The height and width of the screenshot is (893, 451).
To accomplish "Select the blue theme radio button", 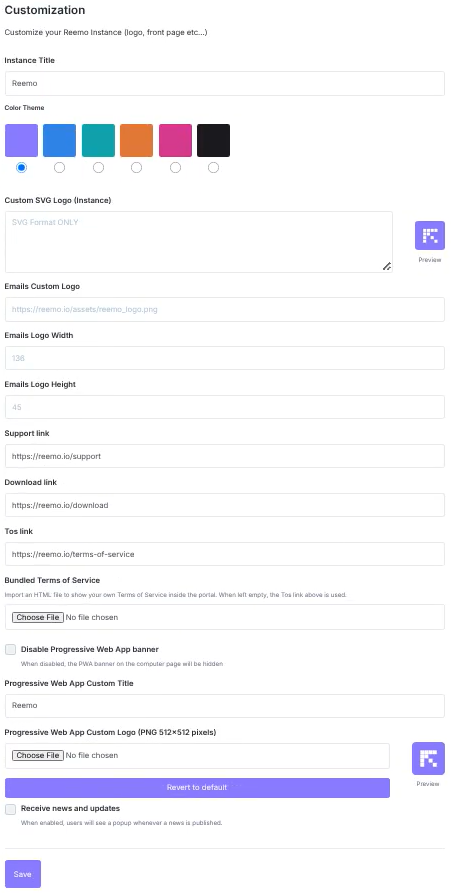I will [x=59, y=167].
